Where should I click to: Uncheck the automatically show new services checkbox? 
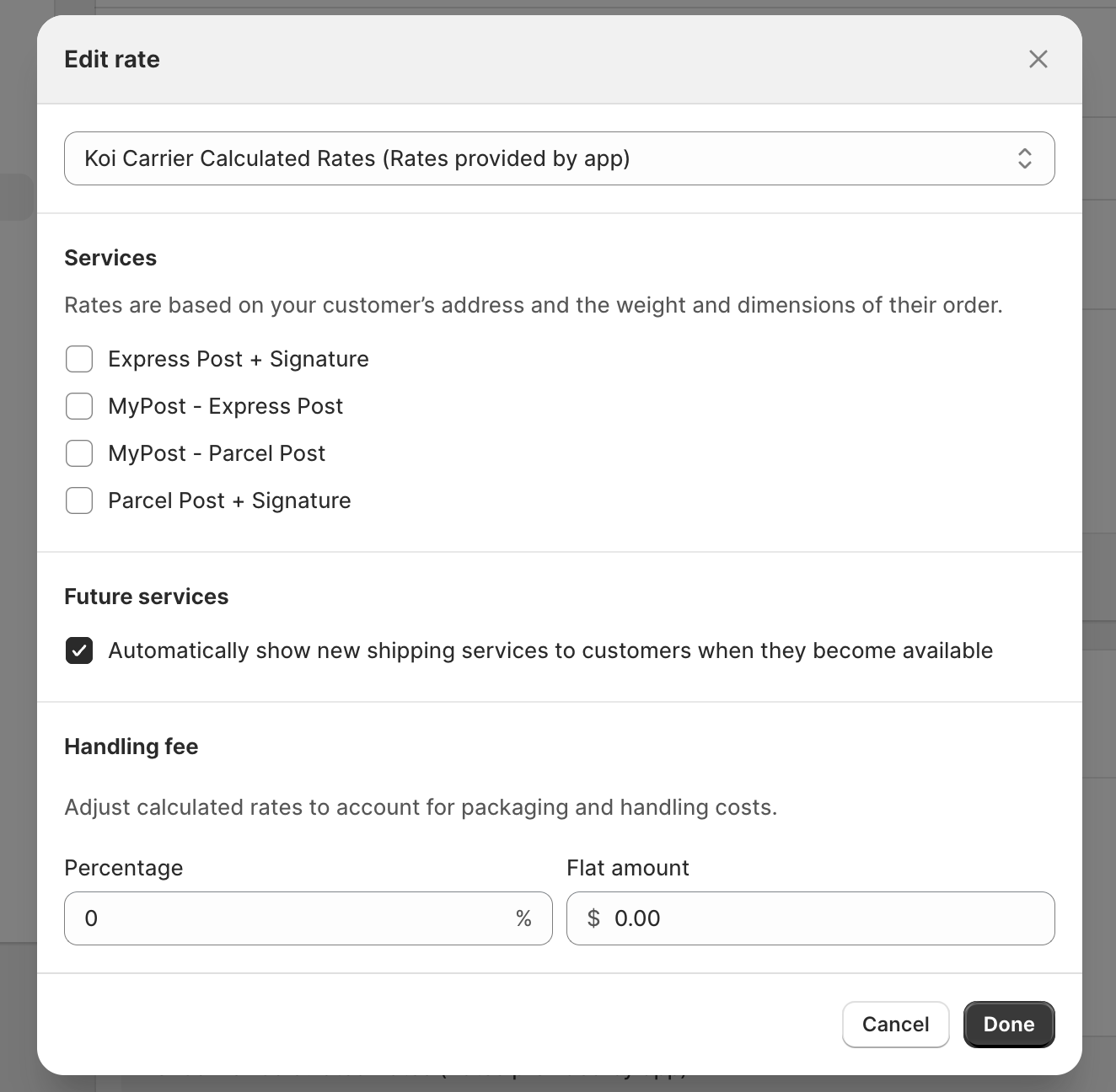click(x=79, y=650)
